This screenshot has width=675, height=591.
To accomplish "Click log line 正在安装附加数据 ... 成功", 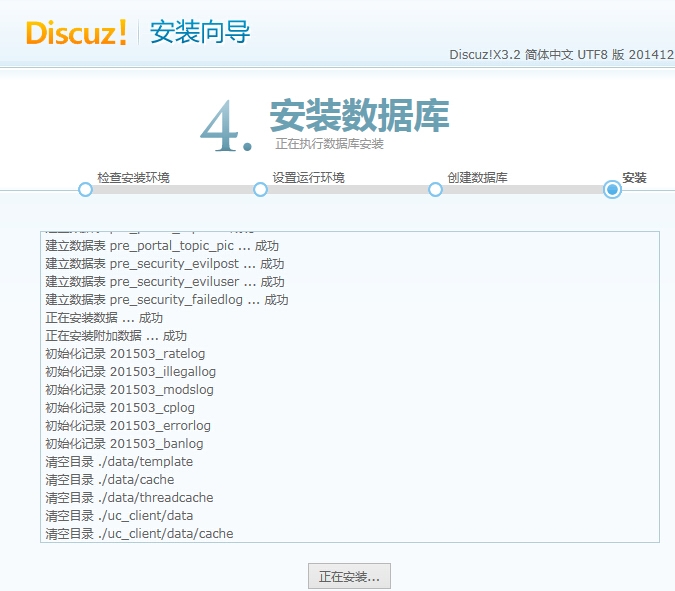I will [116, 336].
